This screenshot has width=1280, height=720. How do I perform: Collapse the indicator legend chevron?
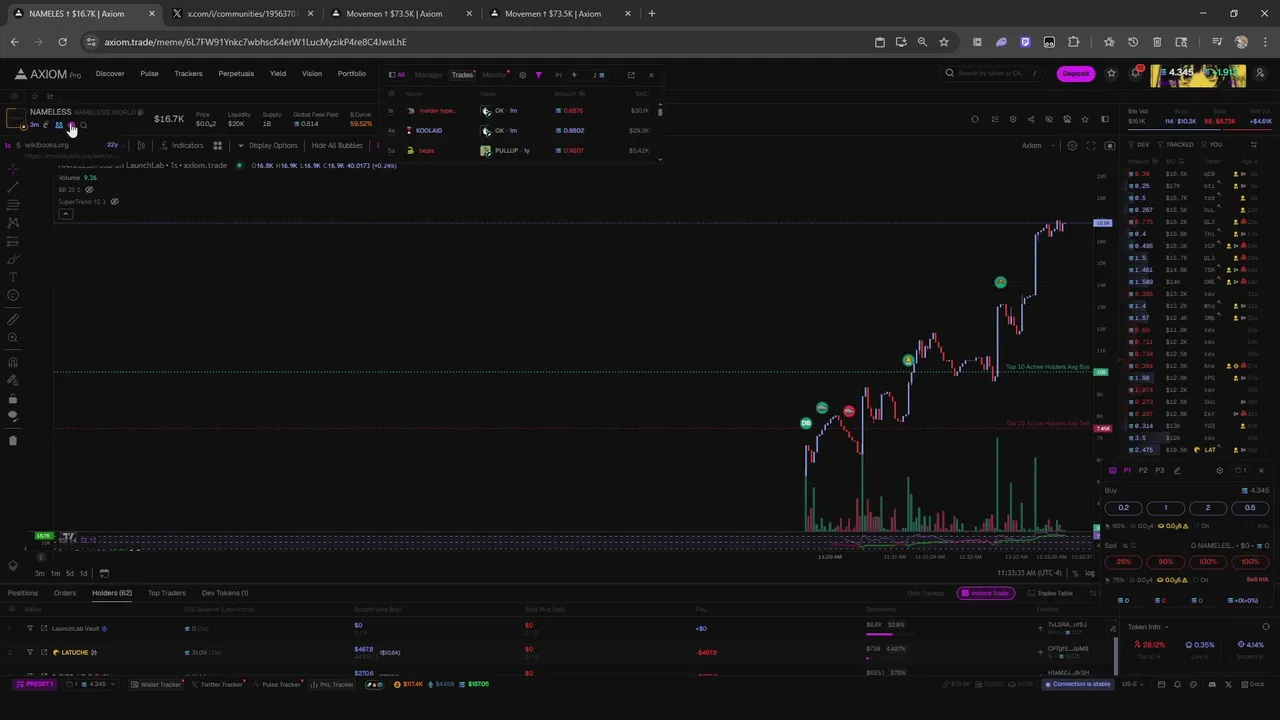[65, 214]
